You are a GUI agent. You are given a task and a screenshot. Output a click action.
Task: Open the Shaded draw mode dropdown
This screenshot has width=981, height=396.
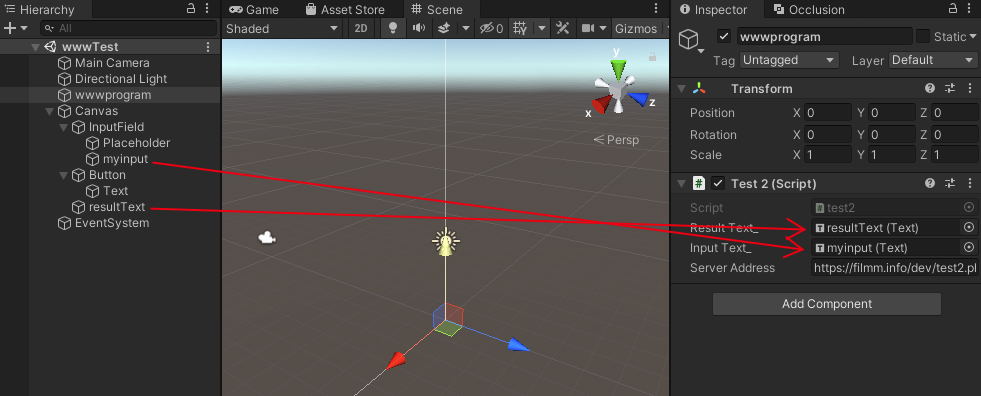(282, 28)
